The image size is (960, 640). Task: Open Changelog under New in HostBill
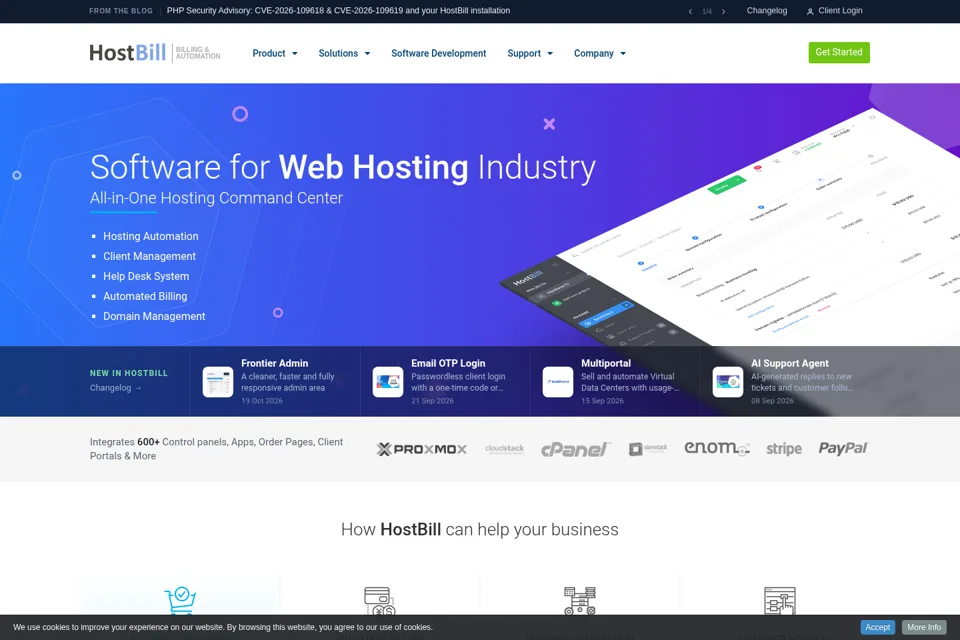coord(115,388)
